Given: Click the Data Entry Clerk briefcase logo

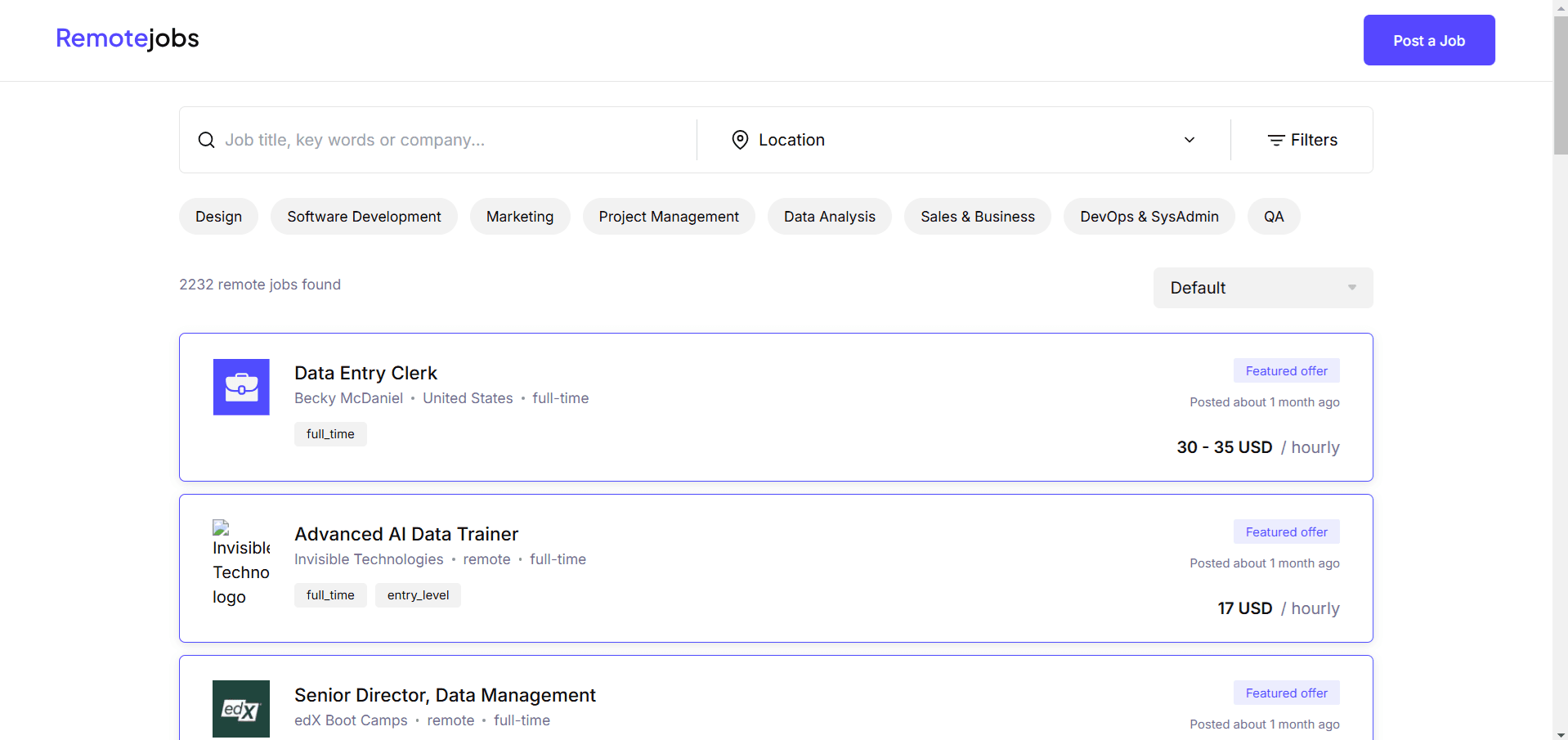Looking at the screenshot, I should pyautogui.click(x=241, y=387).
